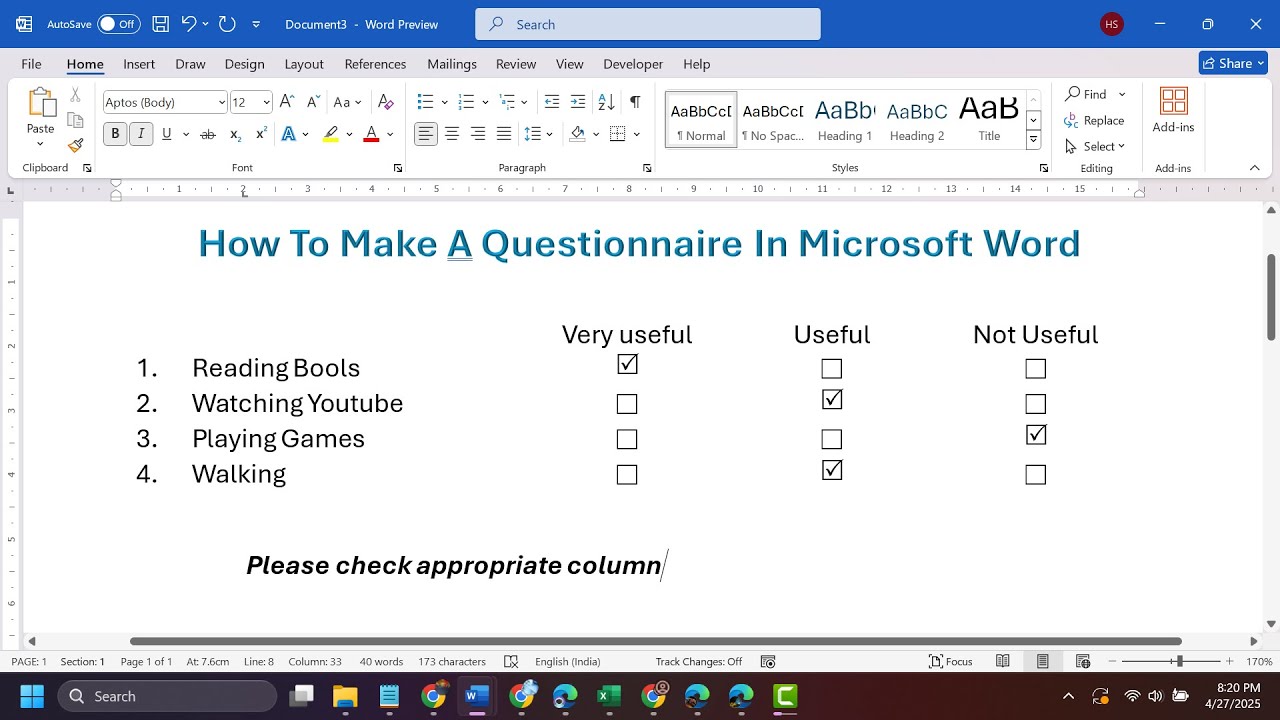Click the Copy icon

[75, 120]
